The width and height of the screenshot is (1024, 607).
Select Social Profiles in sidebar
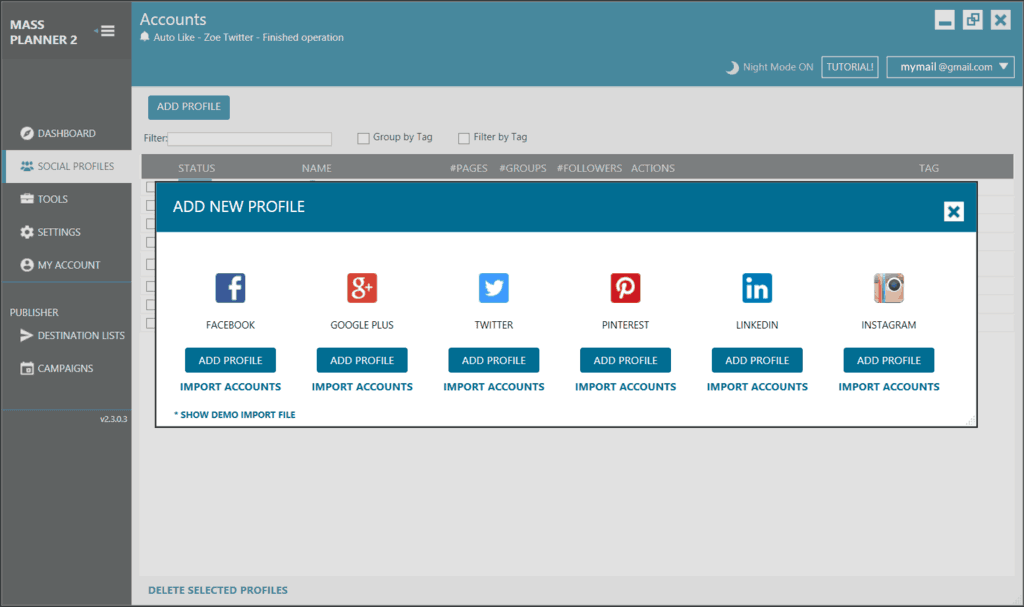click(67, 167)
